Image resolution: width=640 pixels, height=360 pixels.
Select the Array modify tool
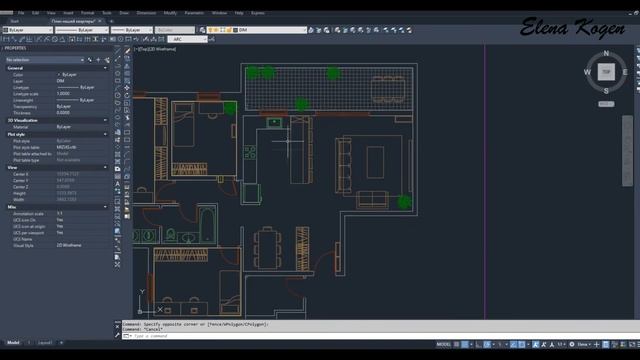(x=127, y=80)
